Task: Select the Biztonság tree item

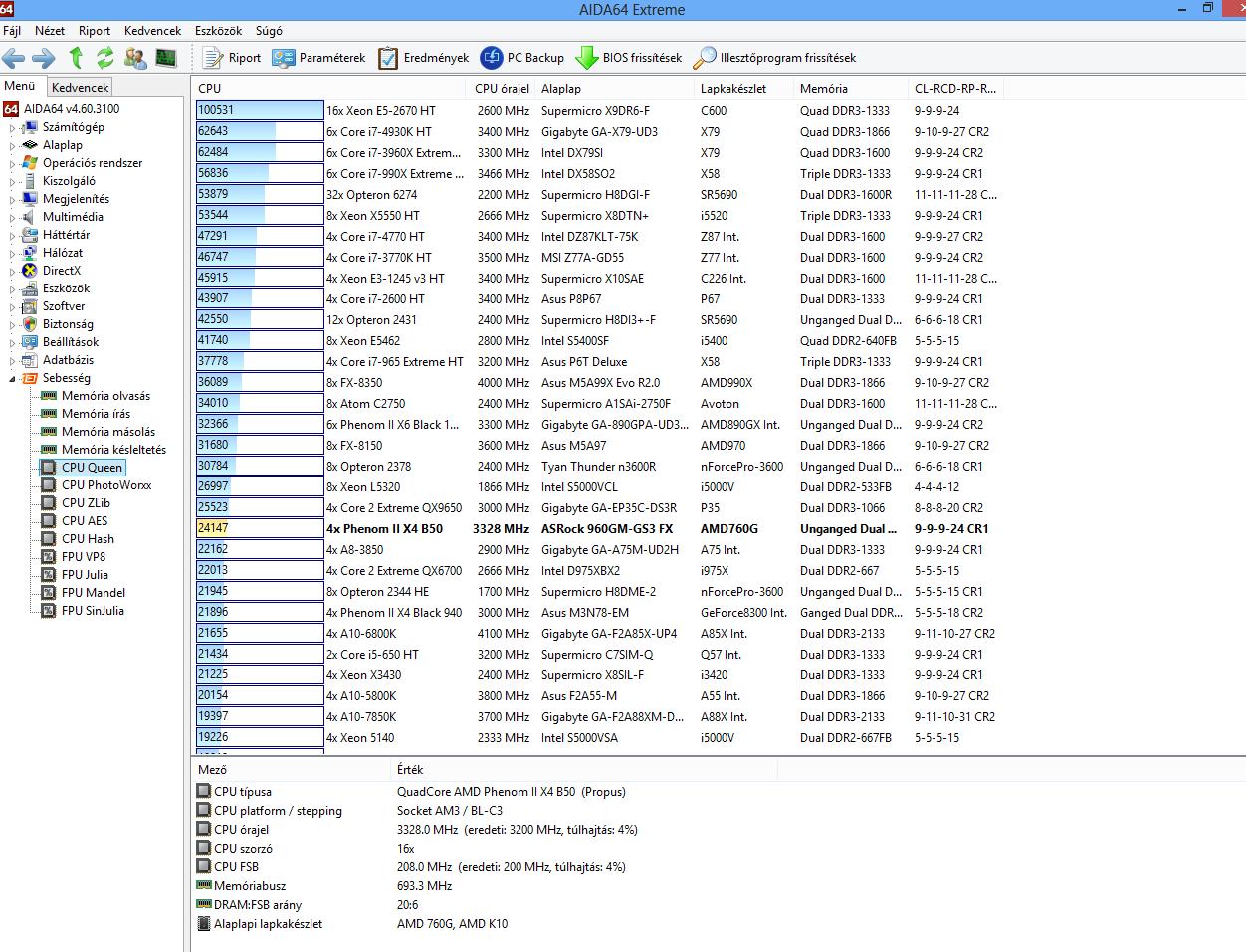Action: click(x=68, y=324)
